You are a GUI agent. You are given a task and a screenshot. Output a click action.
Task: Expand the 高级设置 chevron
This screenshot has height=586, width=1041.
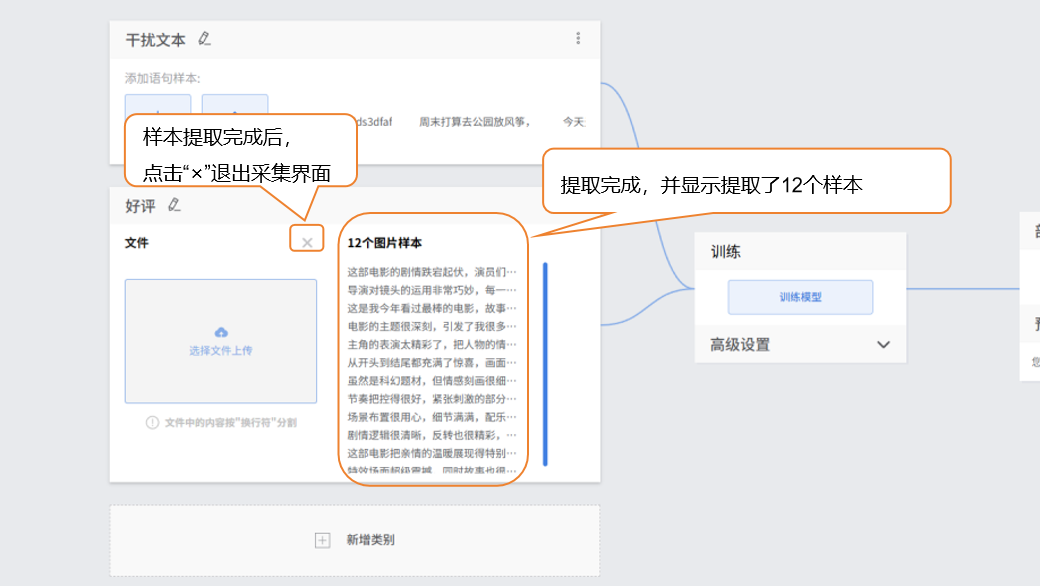coord(883,344)
